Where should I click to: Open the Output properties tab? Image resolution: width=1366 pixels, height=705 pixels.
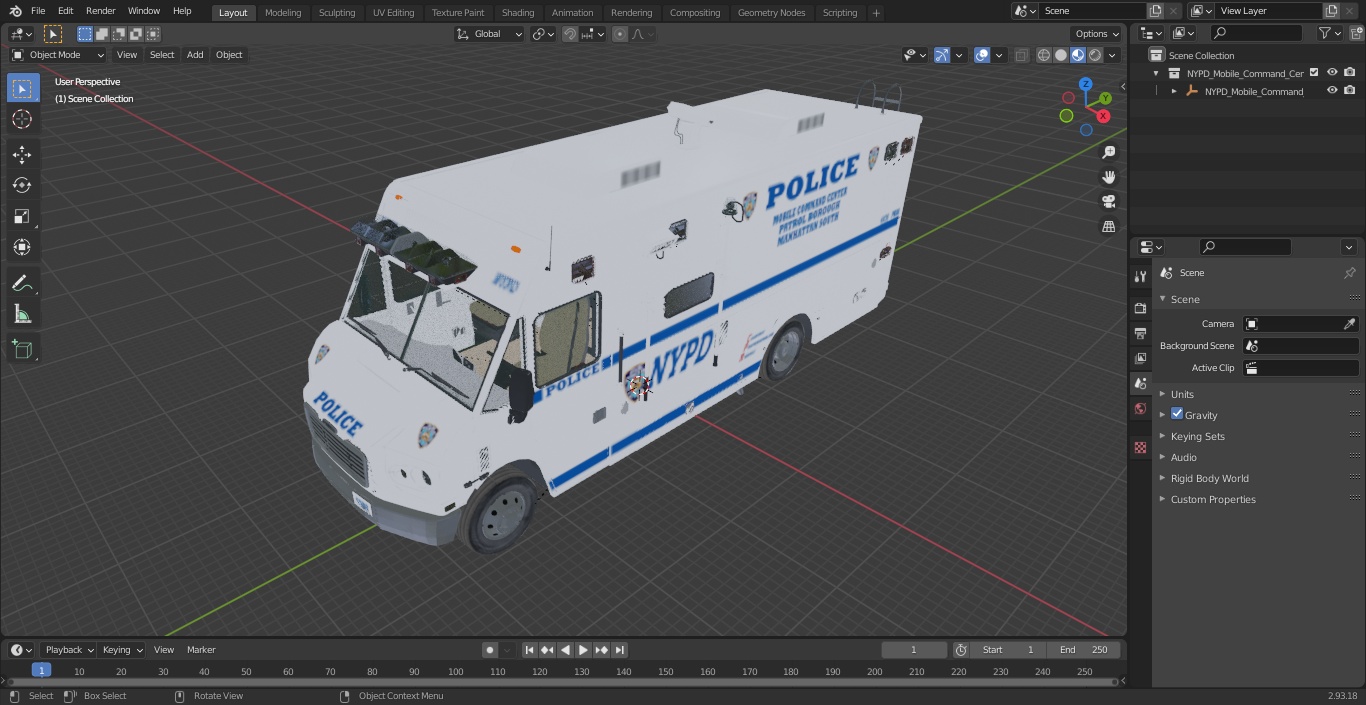pos(1140,333)
